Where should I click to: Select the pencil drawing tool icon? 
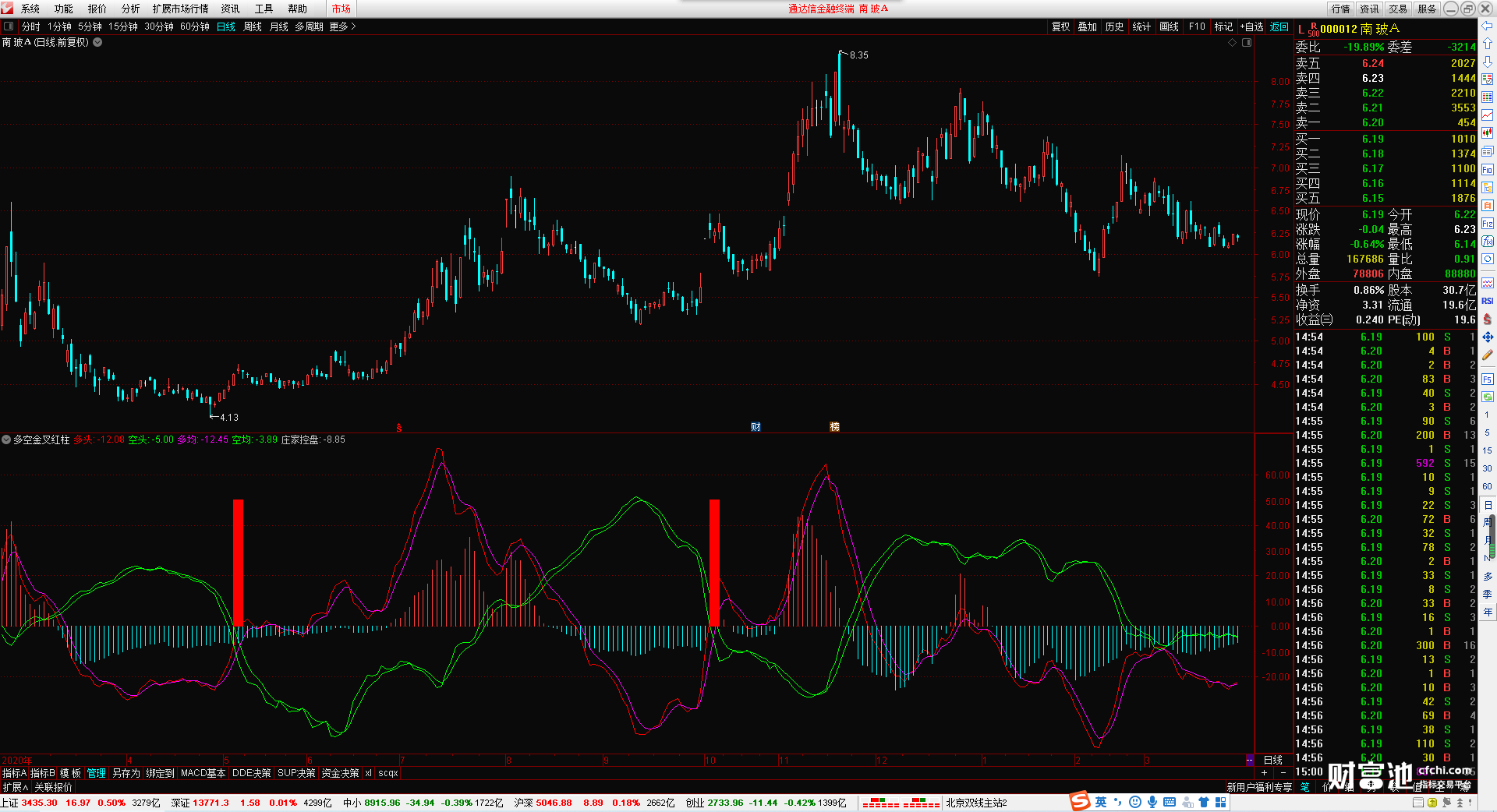1488,355
